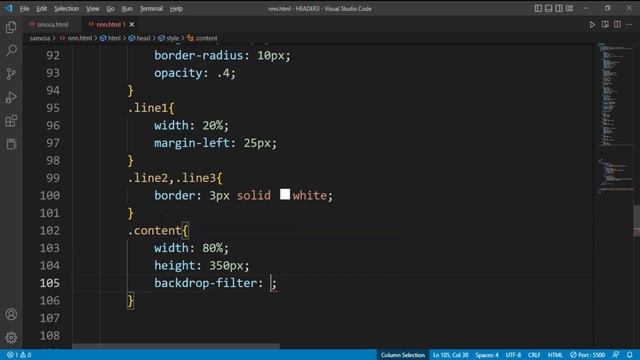
Task: Change line endings via CRLF
Action: tap(534, 355)
